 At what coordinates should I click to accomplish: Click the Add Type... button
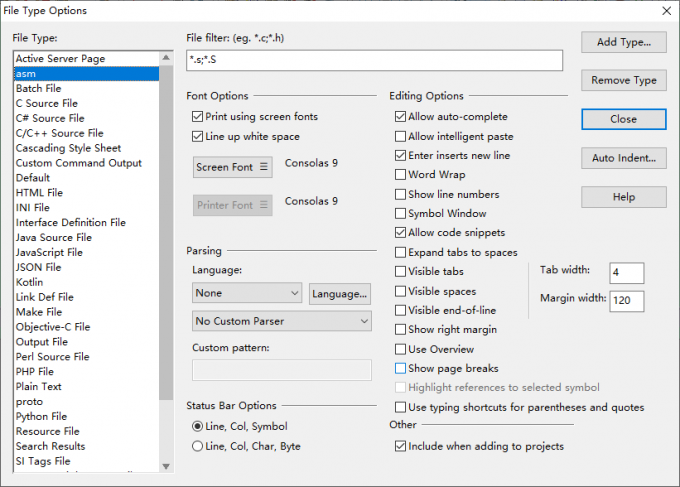pyautogui.click(x=624, y=42)
